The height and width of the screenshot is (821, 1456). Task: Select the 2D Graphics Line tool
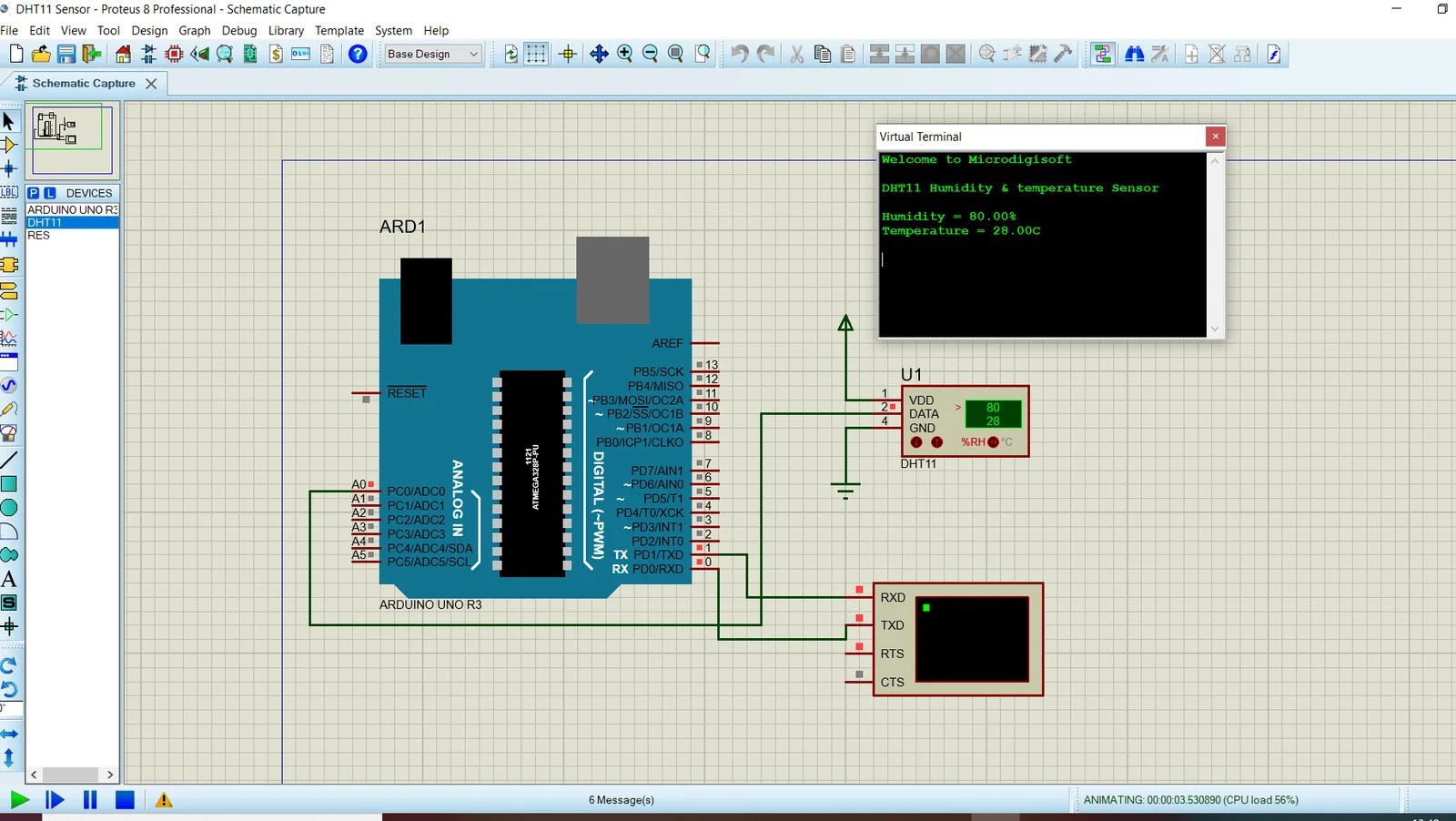[x=9, y=460]
